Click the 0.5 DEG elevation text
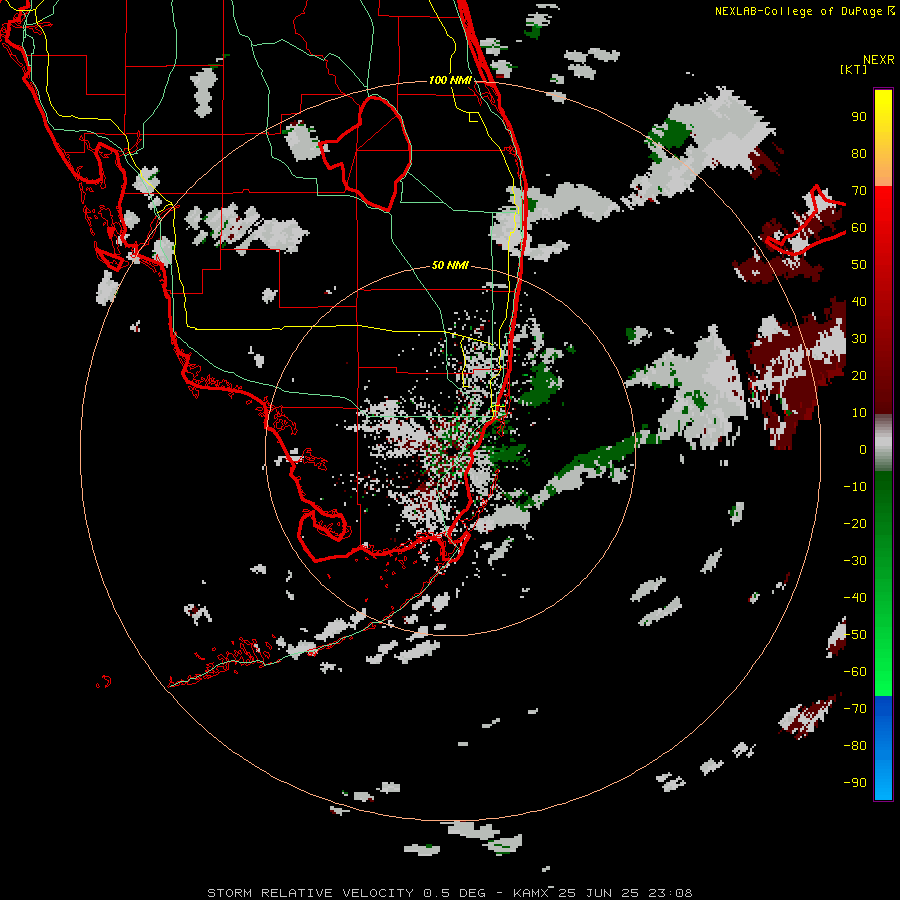The width and height of the screenshot is (900, 900). [x=454, y=893]
